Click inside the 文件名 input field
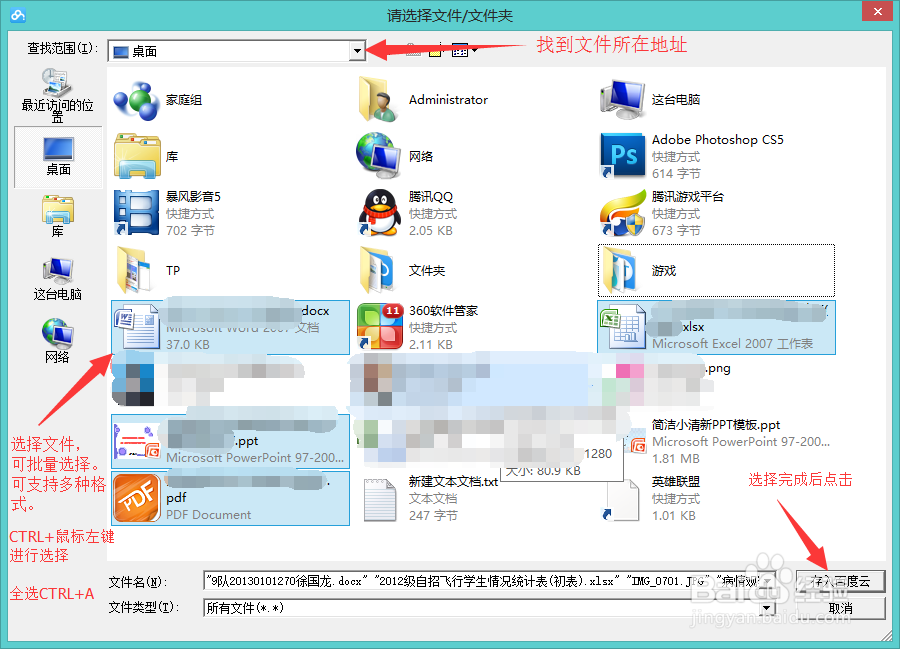 [x=450, y=581]
